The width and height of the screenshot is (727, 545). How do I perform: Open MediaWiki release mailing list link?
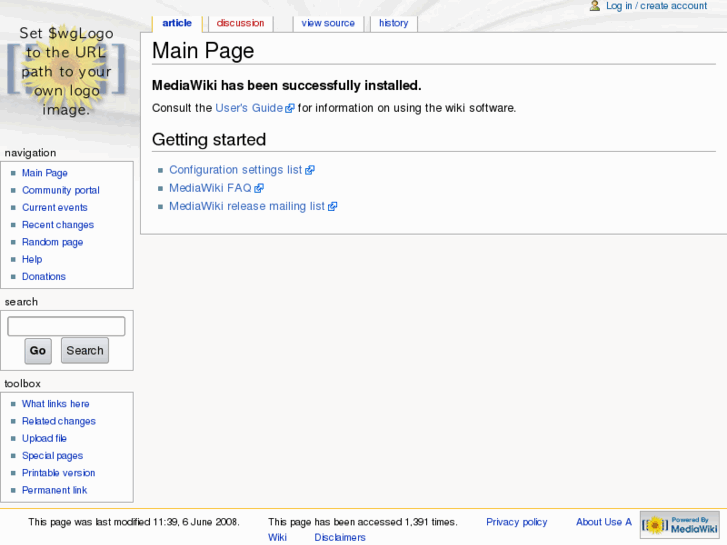coord(253,206)
